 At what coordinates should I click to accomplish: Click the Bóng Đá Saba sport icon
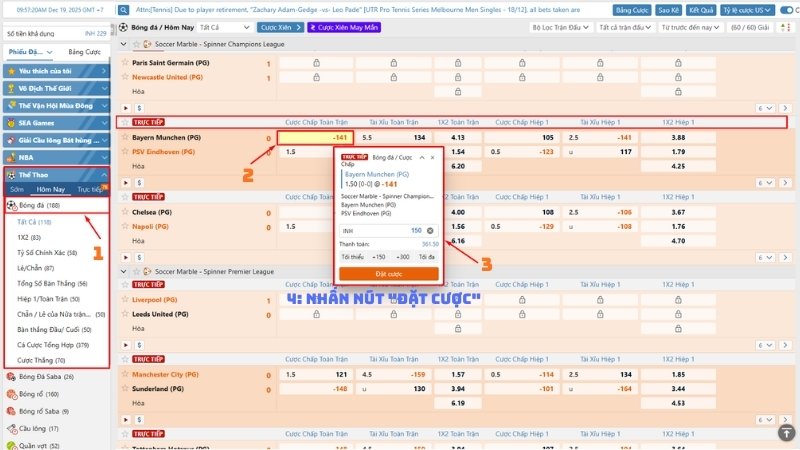pyautogui.click(x=10, y=377)
